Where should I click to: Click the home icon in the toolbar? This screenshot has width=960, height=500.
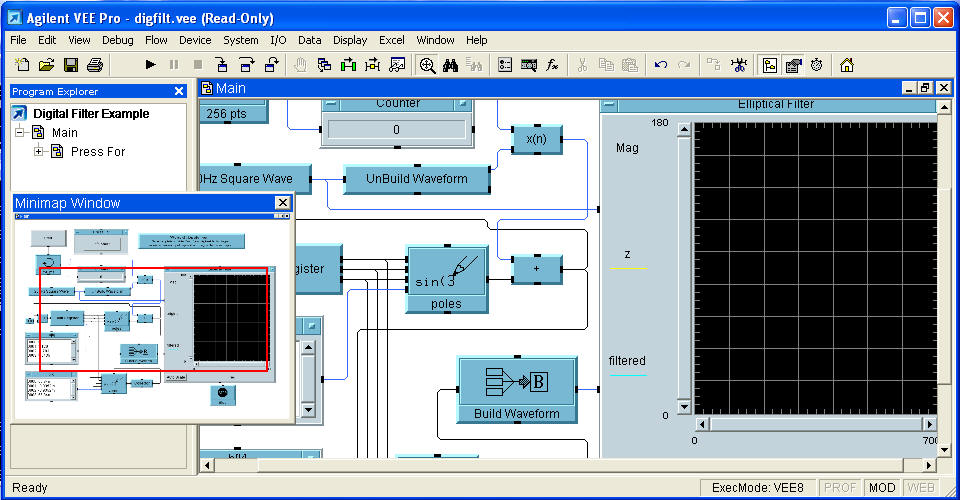coord(847,65)
